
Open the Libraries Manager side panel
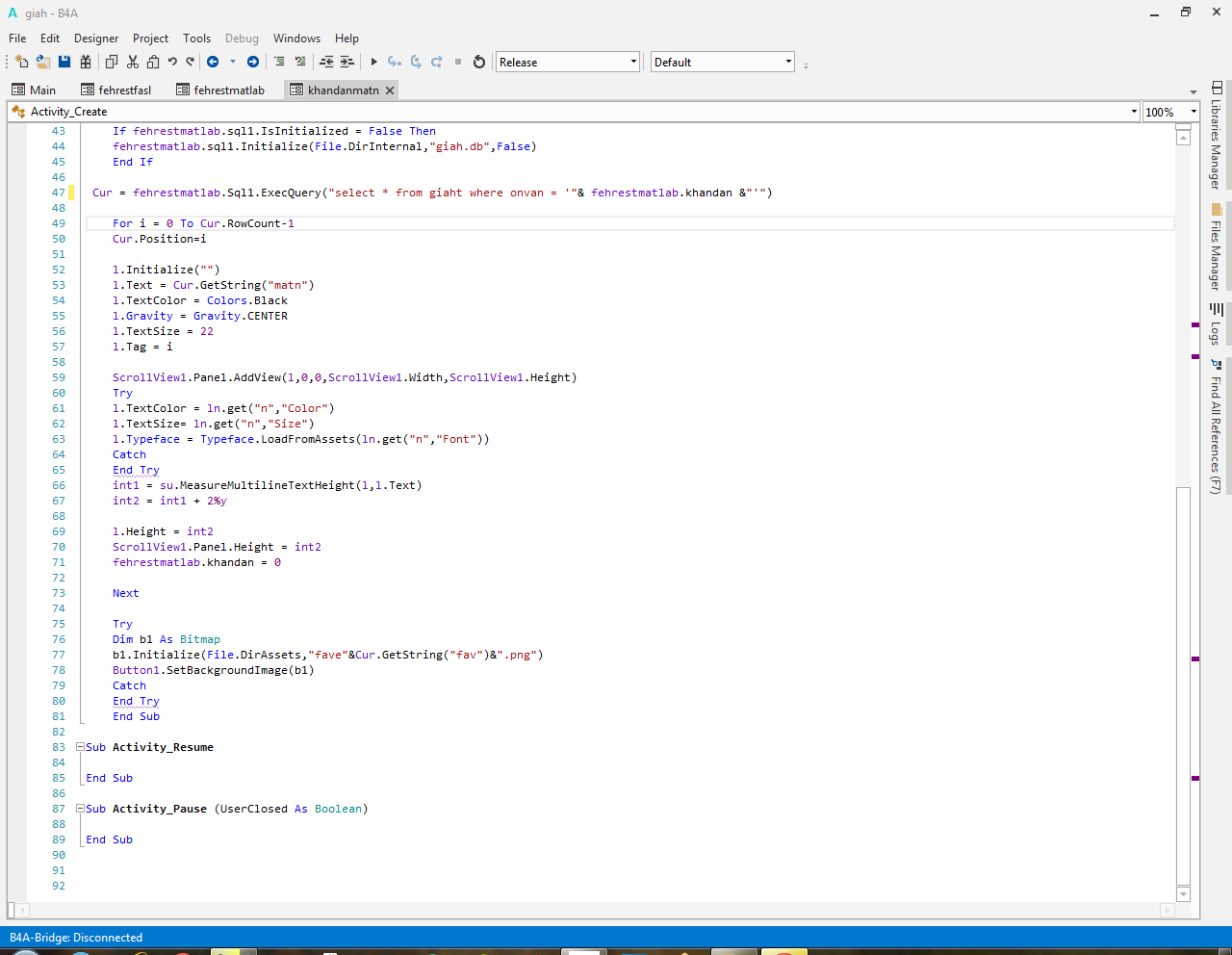point(1217,135)
